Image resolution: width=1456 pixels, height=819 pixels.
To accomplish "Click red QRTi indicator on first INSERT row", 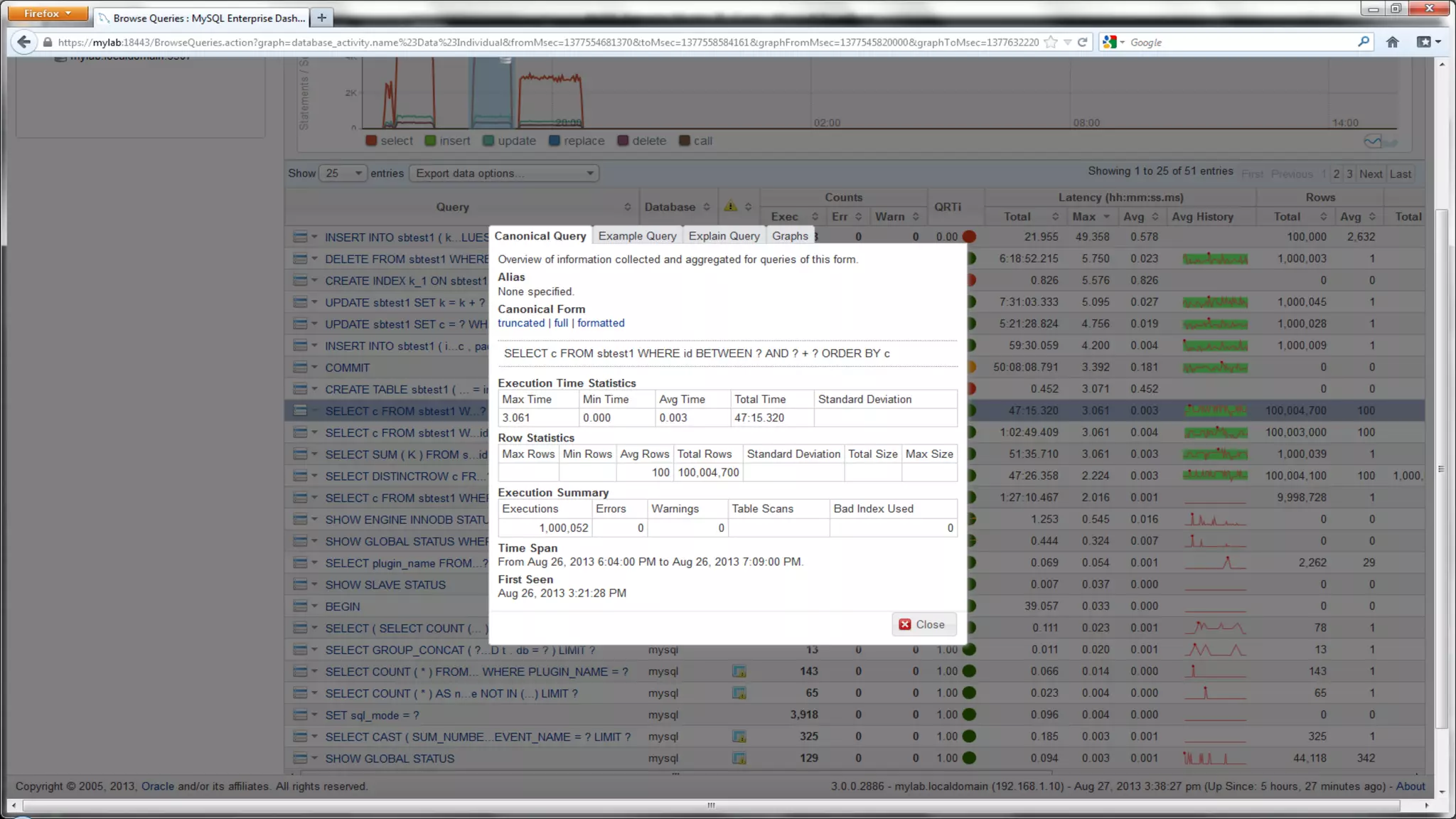I will [x=969, y=237].
